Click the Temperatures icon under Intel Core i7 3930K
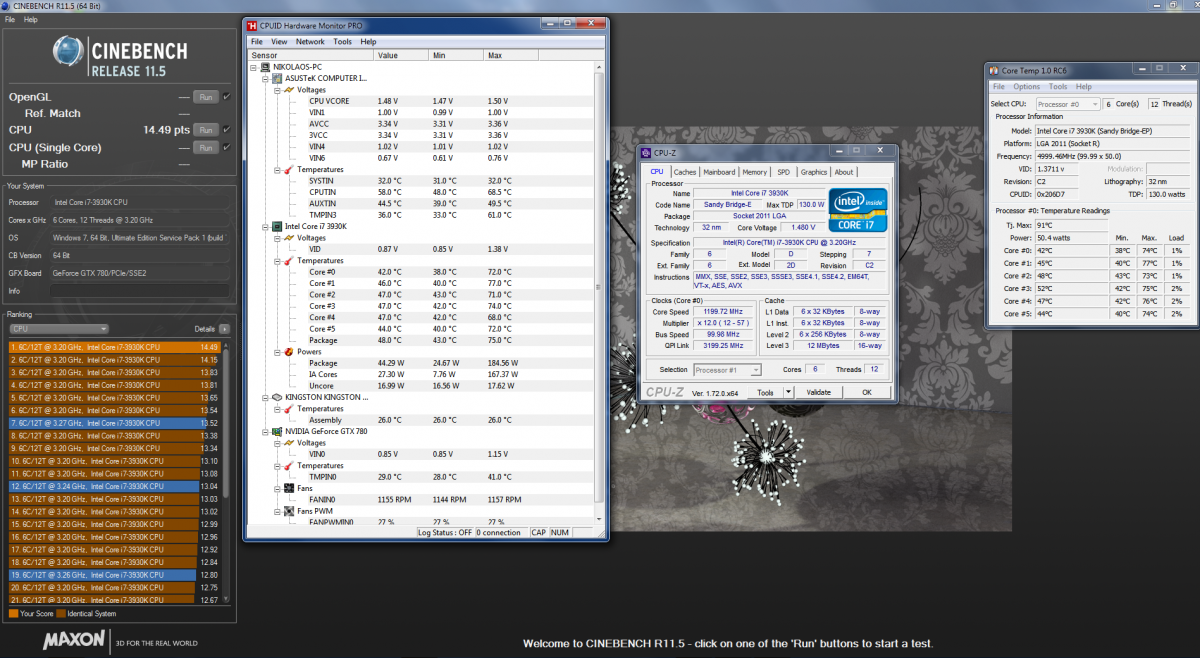The width and height of the screenshot is (1200, 658). coord(289,261)
